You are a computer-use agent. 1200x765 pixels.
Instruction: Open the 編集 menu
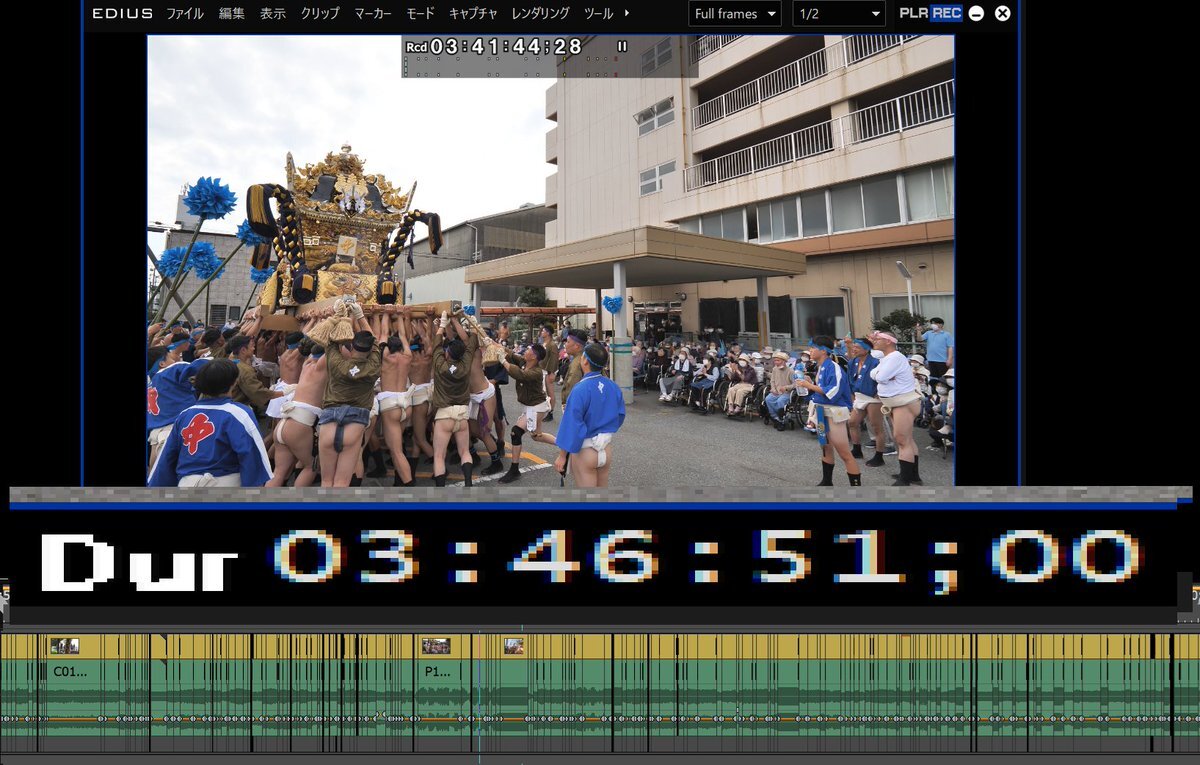coord(232,14)
